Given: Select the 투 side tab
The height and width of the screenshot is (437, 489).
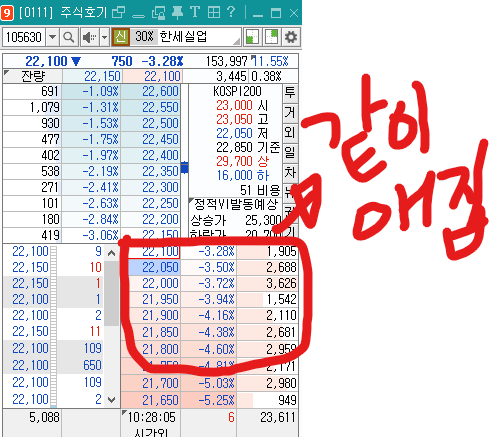Looking at the screenshot, I should [290, 92].
